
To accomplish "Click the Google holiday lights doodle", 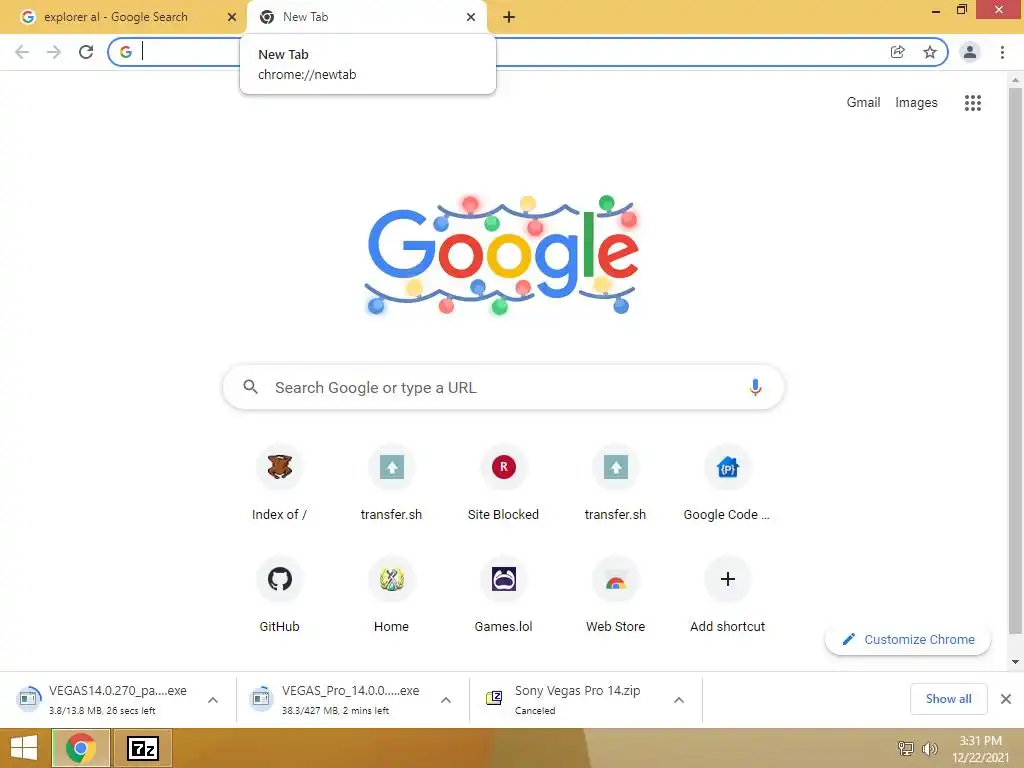I will click(x=502, y=255).
